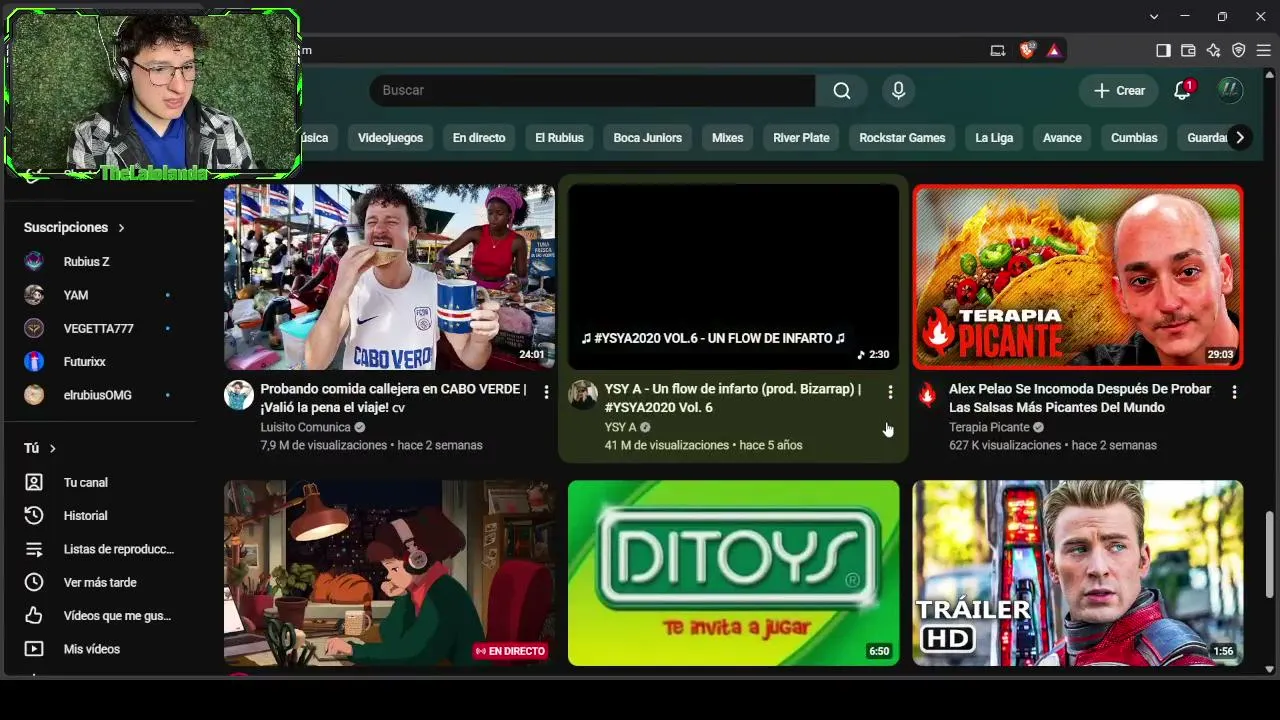
Task: Click the YSY A channel avatar
Action: [583, 395]
